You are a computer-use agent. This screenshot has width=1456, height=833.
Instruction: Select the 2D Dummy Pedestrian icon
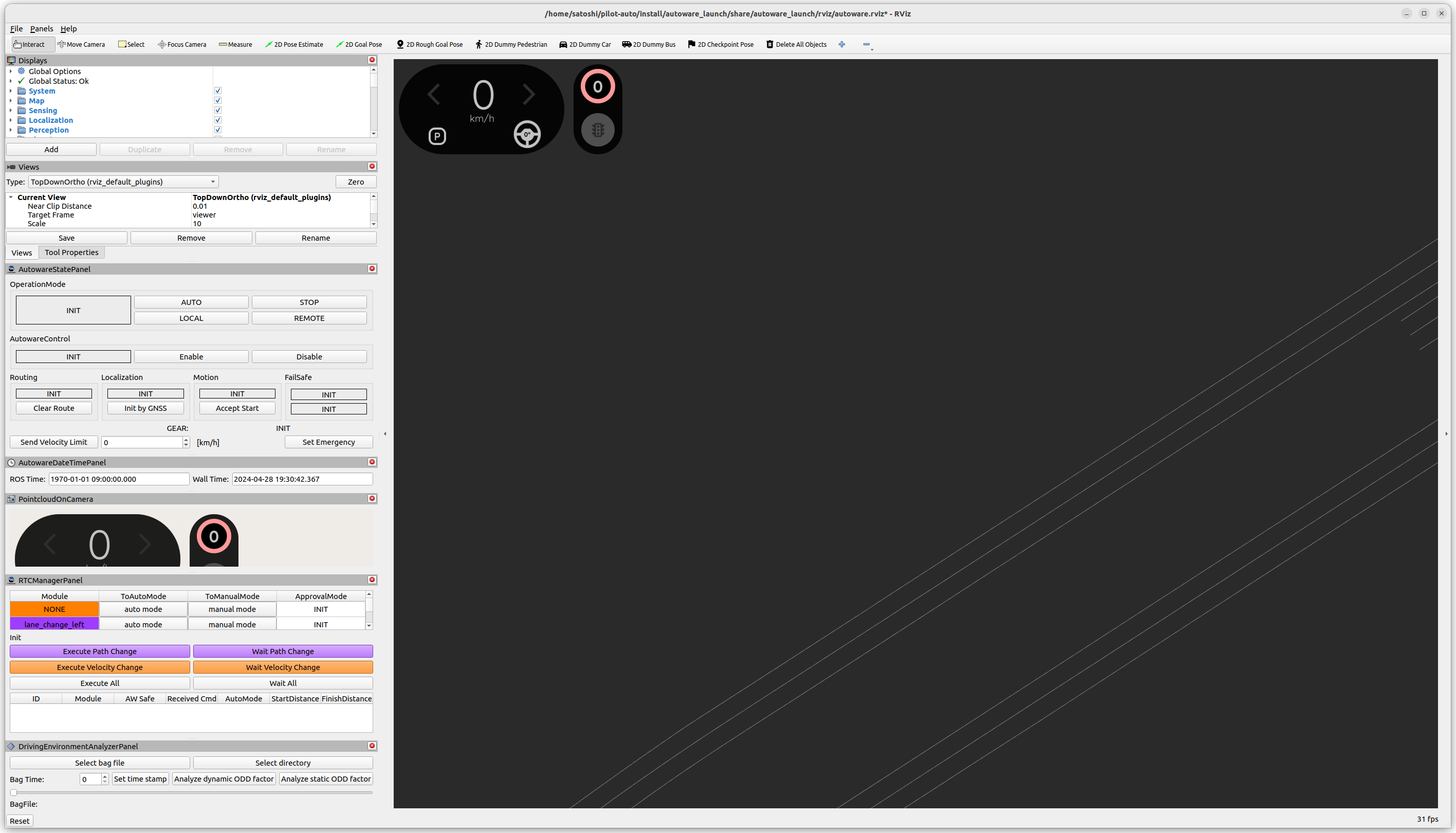pos(479,44)
